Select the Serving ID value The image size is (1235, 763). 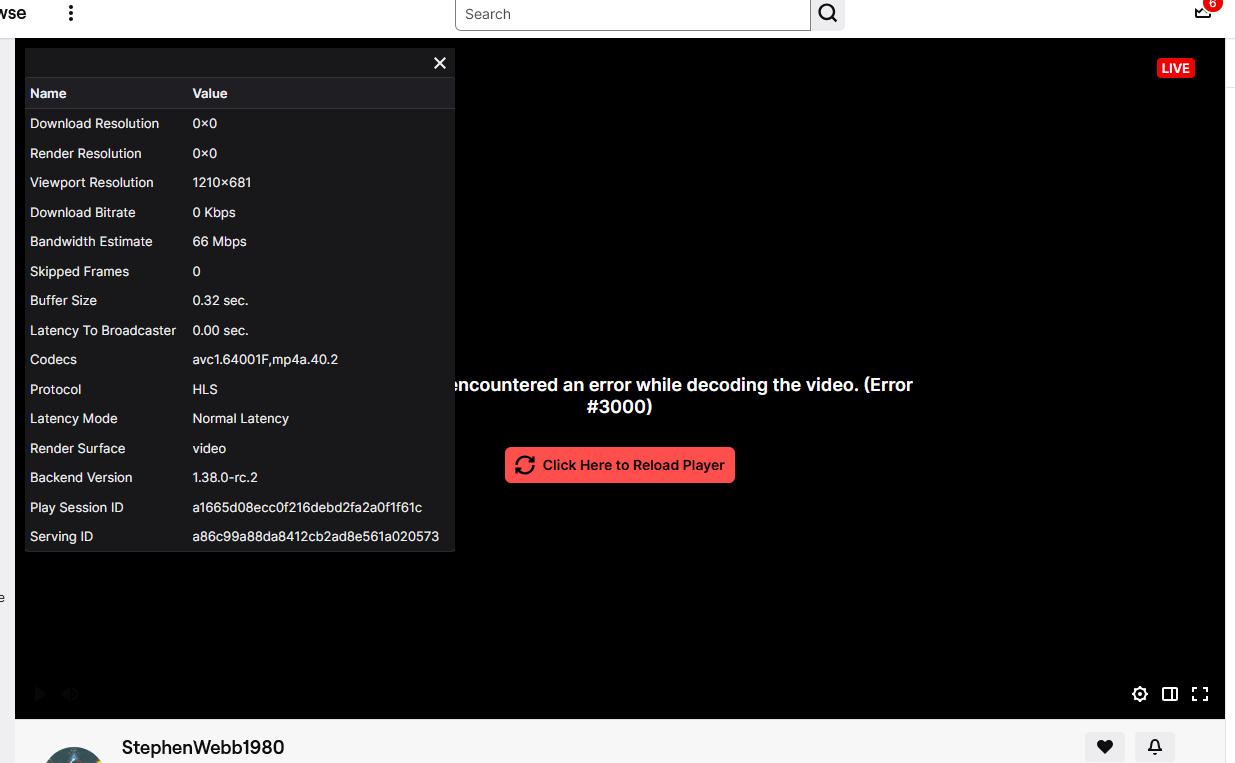coord(316,536)
